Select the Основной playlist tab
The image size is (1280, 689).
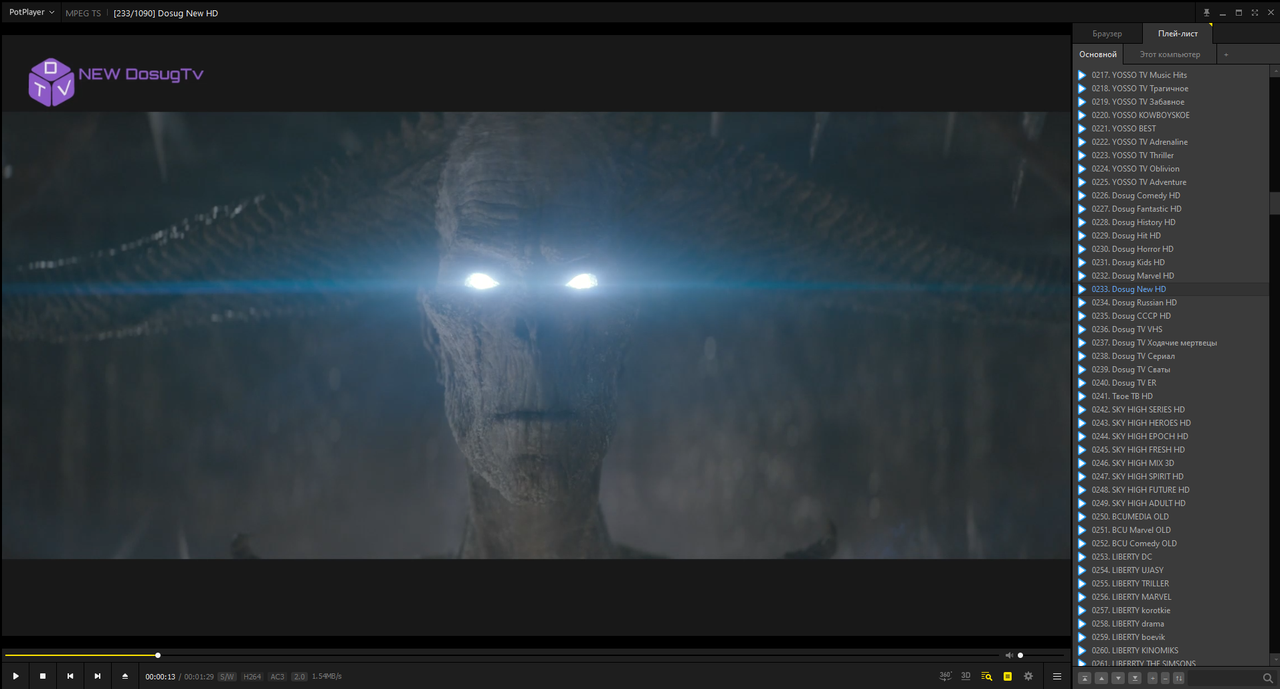(x=1098, y=54)
